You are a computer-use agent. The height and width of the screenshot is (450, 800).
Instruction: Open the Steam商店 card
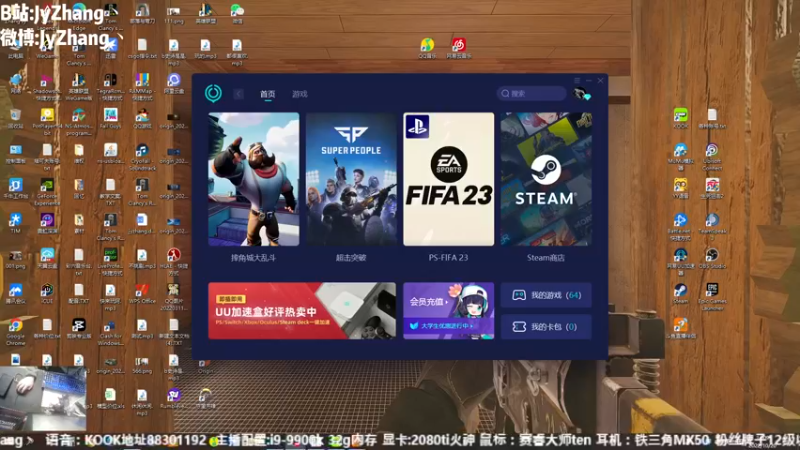click(546, 179)
